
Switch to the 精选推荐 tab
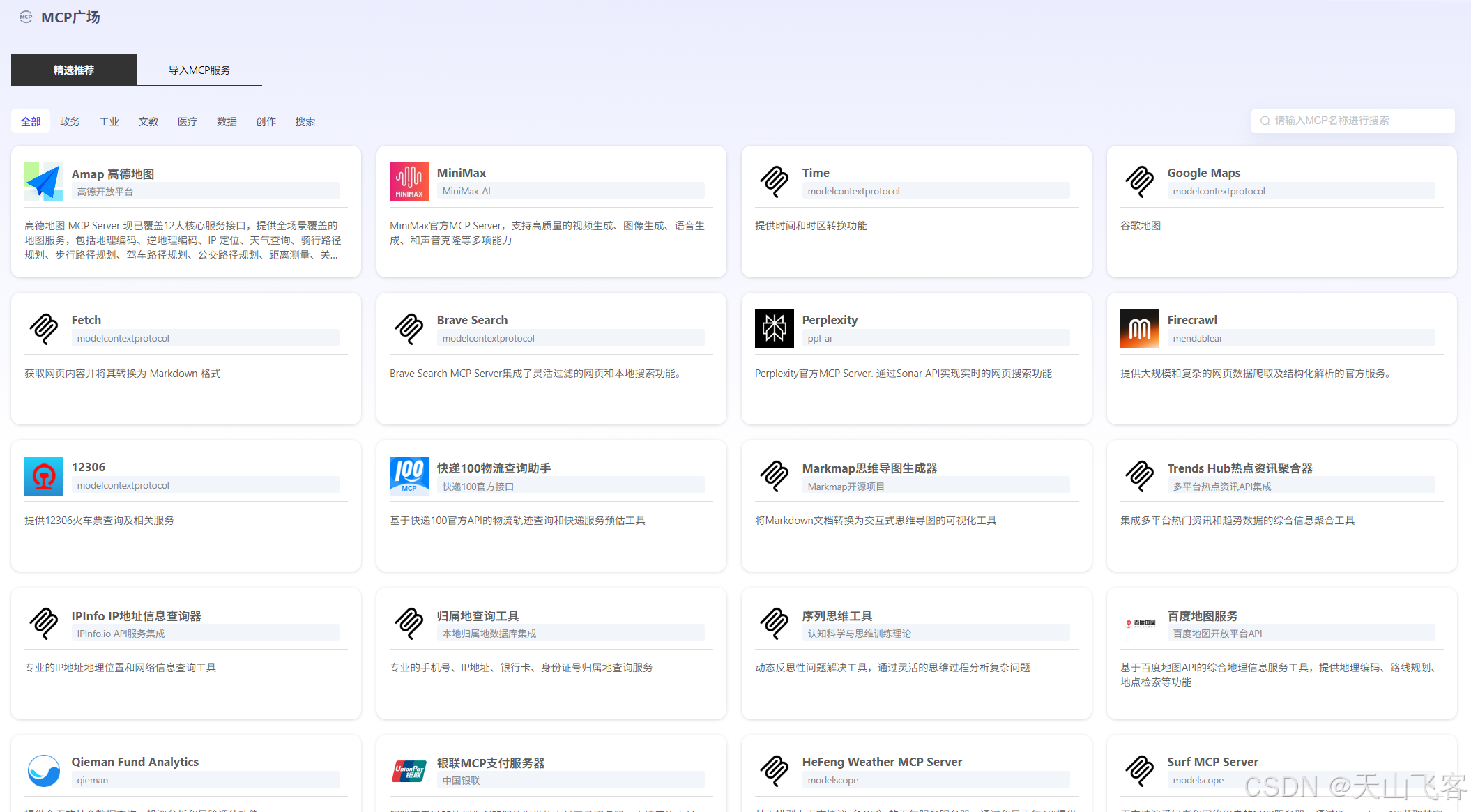pos(74,70)
